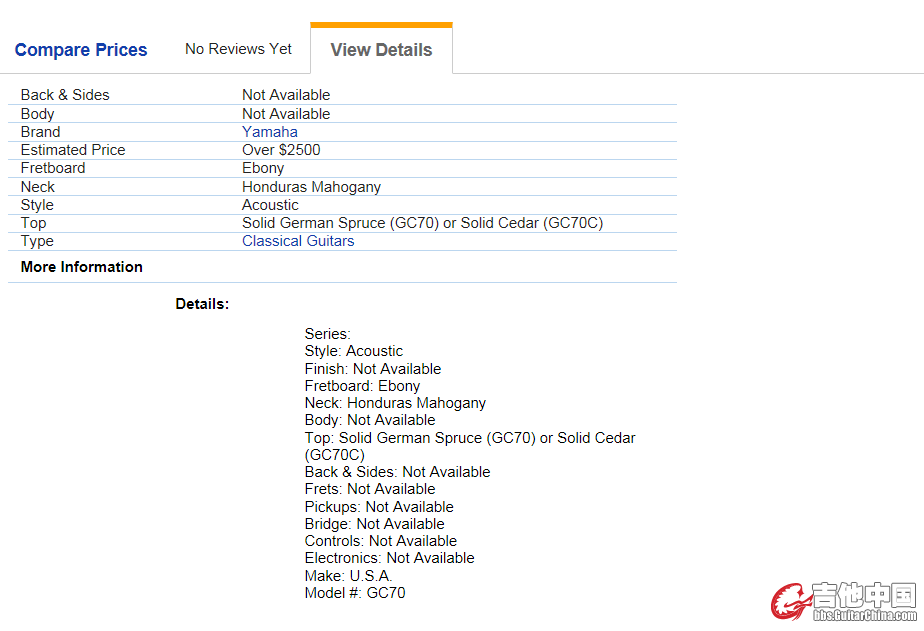Viewport: 924px width, 631px height.
Task: Select the "Finish: Not Available" line
Action: pyautogui.click(x=373, y=369)
